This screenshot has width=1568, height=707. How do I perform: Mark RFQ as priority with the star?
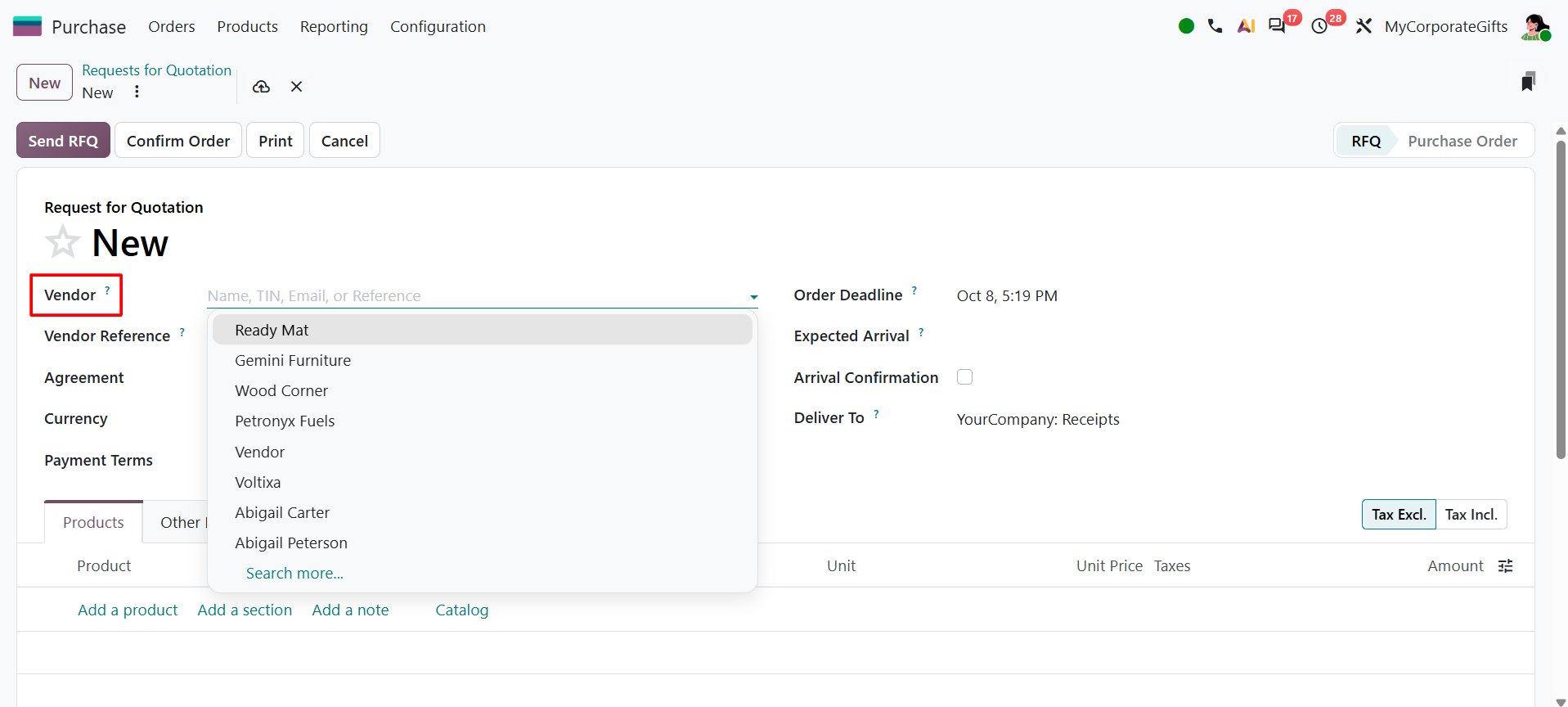[x=62, y=242]
